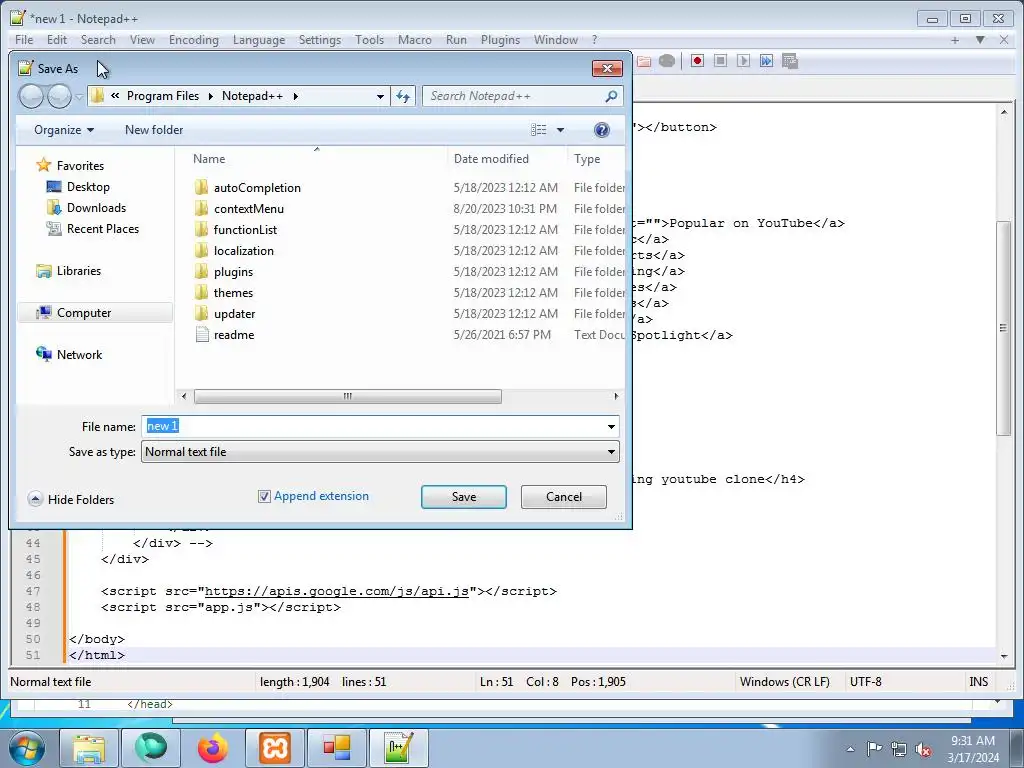Click the Save recorded macro icon

point(790,61)
